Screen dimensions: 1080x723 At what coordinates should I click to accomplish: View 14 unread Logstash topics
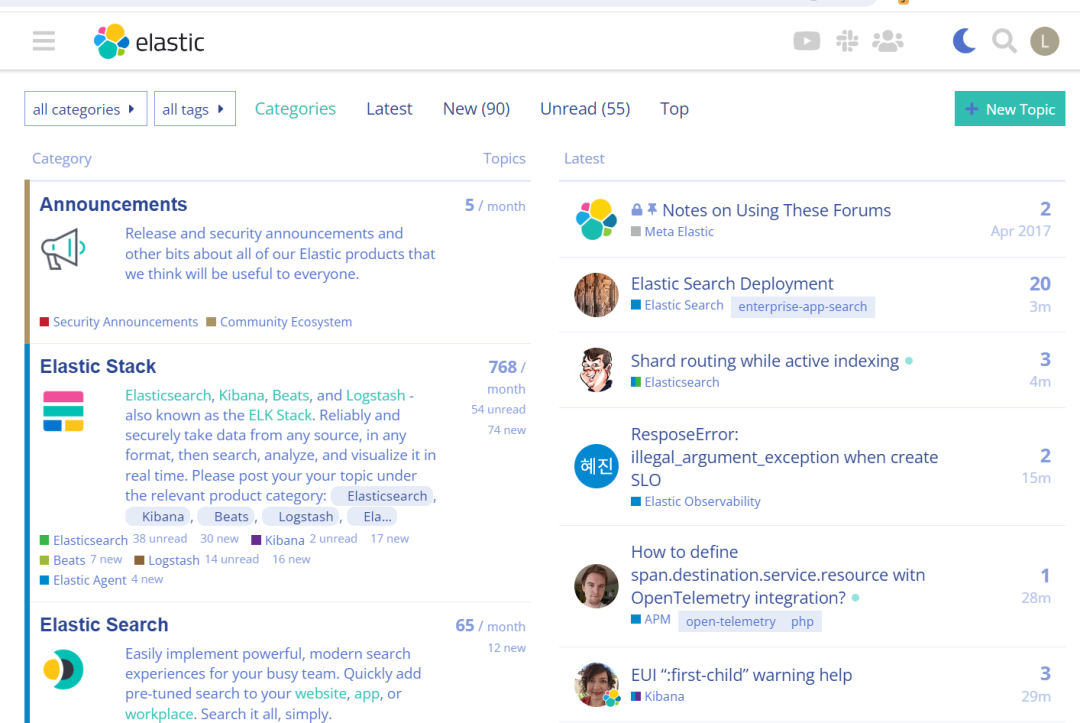coord(232,559)
